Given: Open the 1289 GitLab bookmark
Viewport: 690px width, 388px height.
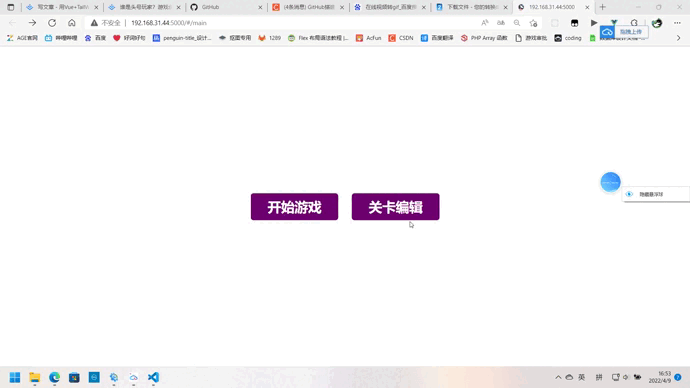Looking at the screenshot, I should pyautogui.click(x=269, y=38).
